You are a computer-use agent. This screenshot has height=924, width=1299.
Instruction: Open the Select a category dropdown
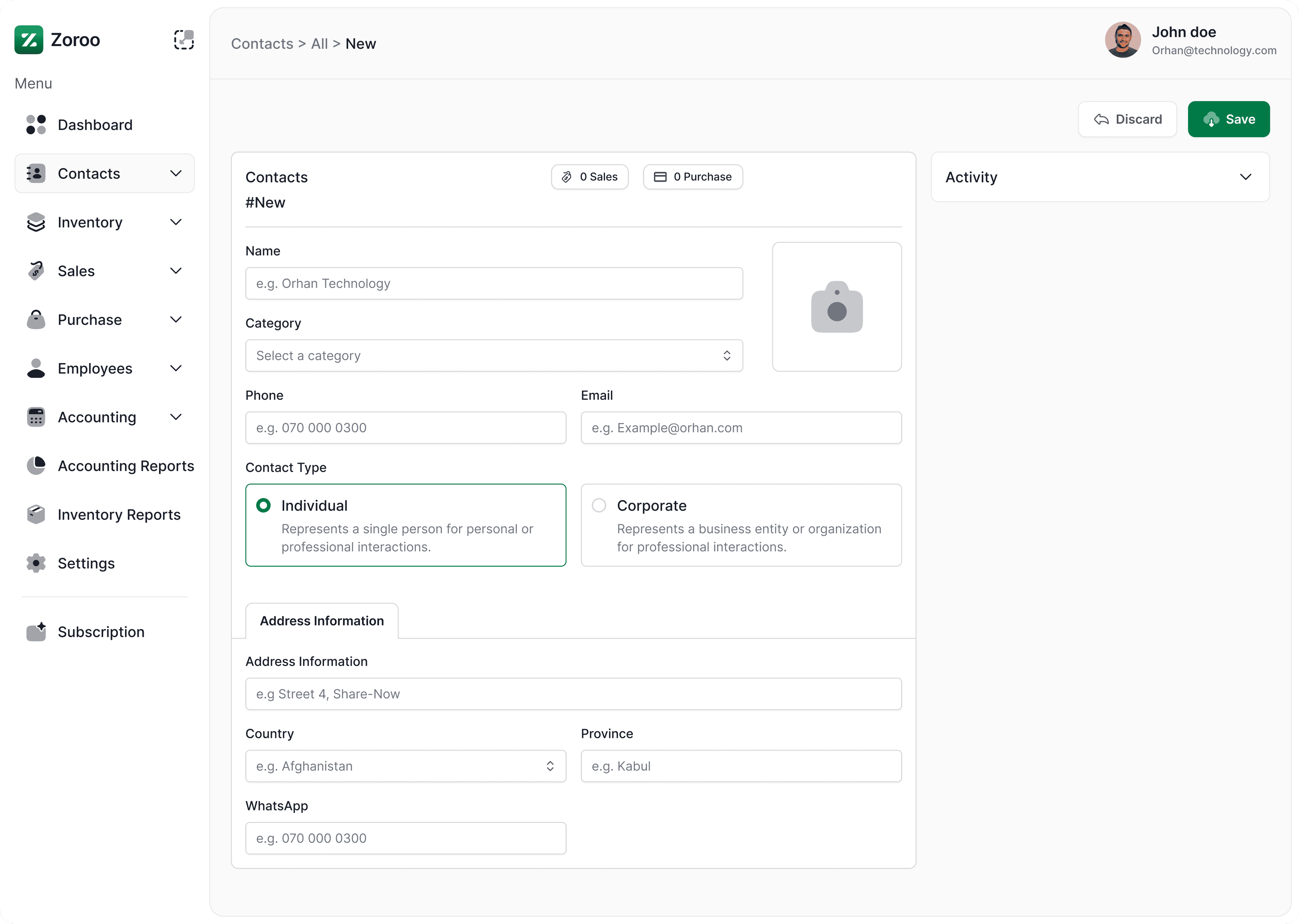coord(494,356)
